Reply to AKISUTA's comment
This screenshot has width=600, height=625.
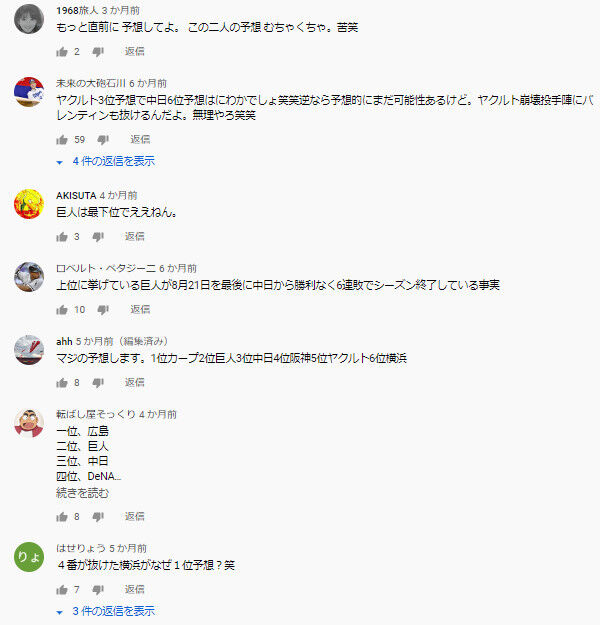click(135, 236)
